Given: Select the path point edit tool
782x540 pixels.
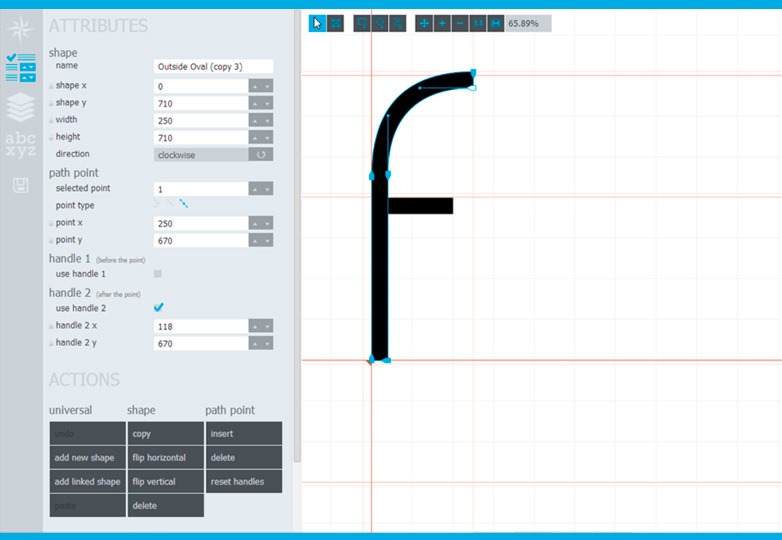Looking at the screenshot, I should [336, 23].
